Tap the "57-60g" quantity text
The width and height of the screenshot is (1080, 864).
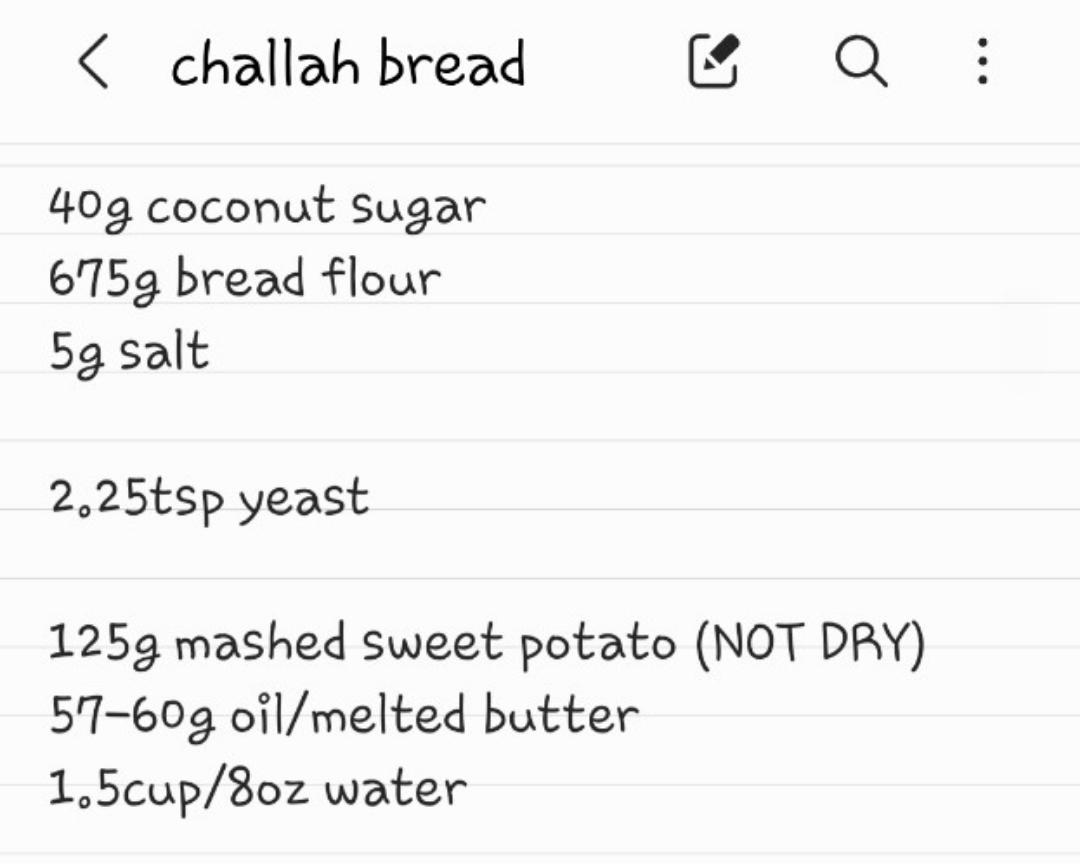(128, 716)
